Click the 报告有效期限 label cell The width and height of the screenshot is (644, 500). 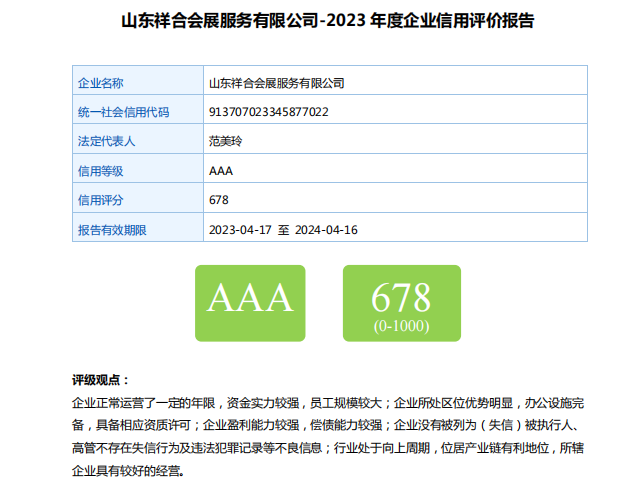138,227
